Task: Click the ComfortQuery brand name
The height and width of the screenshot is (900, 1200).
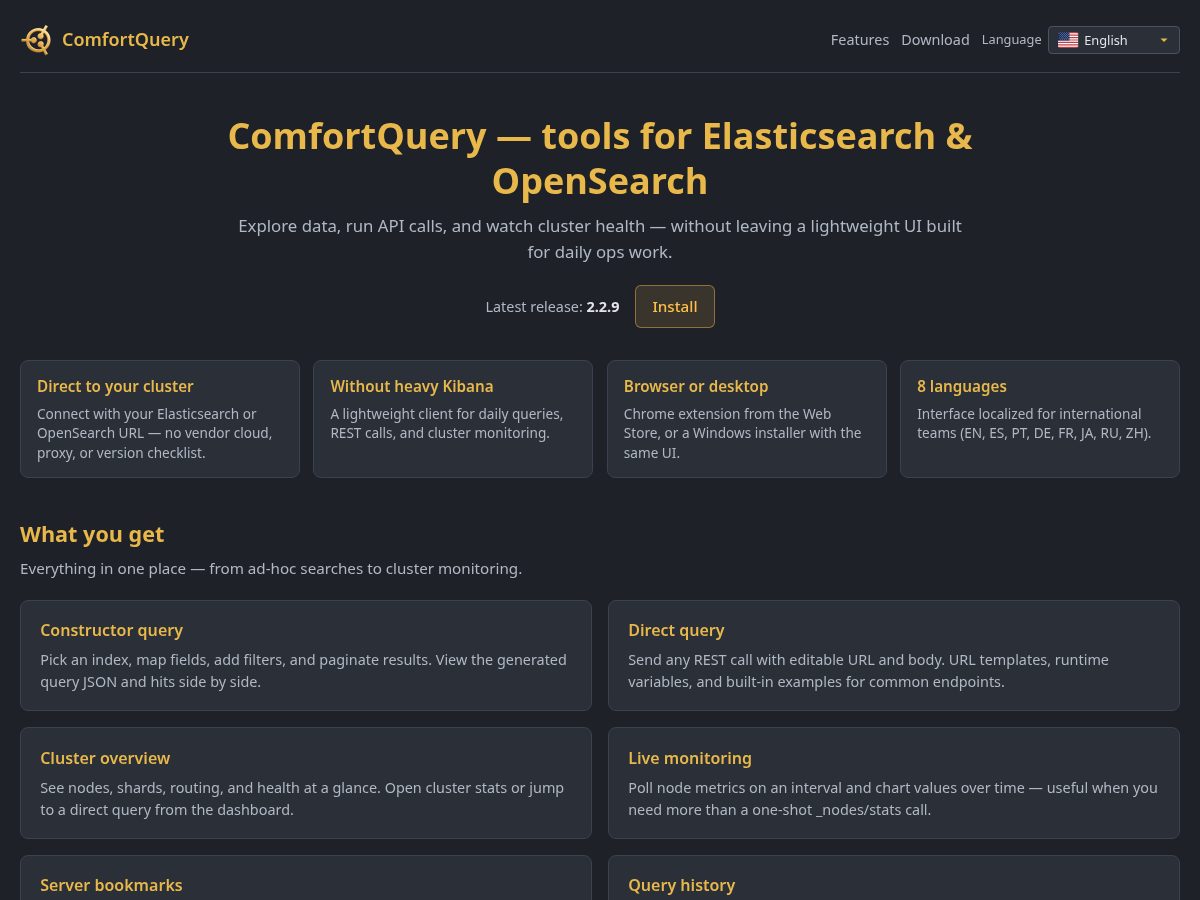Action: click(125, 40)
